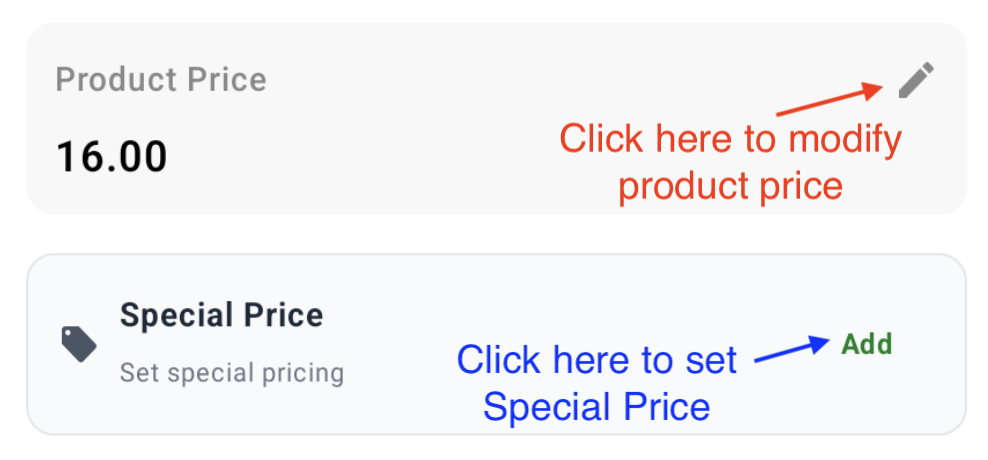Click the green Add link
This screenshot has height=460, width=988.
click(x=867, y=345)
